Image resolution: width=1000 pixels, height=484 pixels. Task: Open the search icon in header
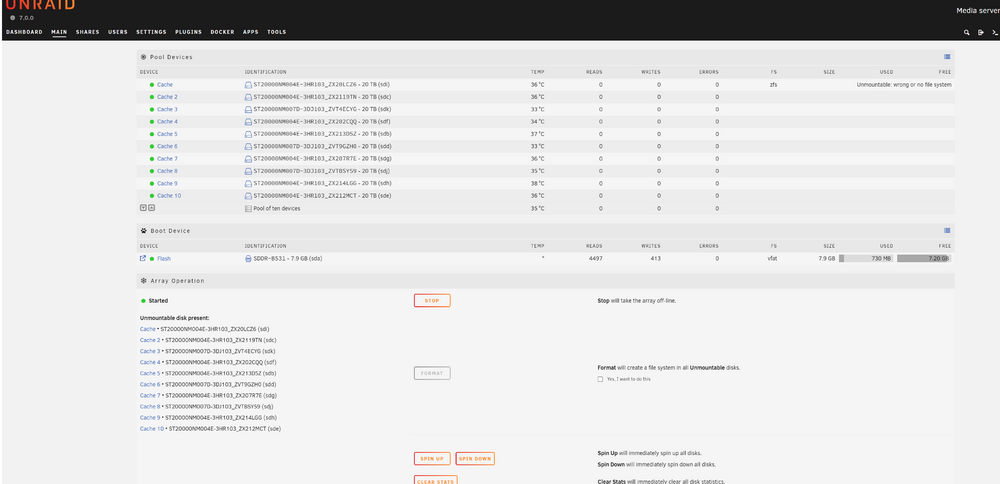[x=967, y=32]
